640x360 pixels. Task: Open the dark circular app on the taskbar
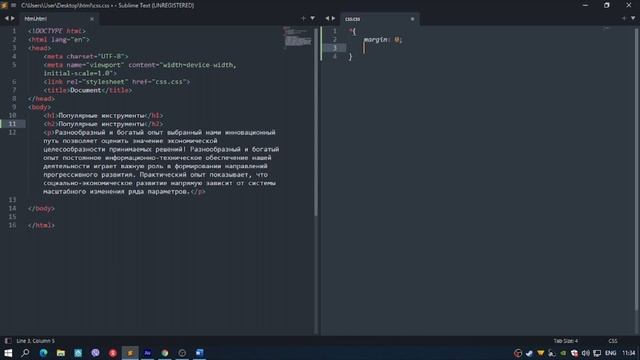[182, 353]
